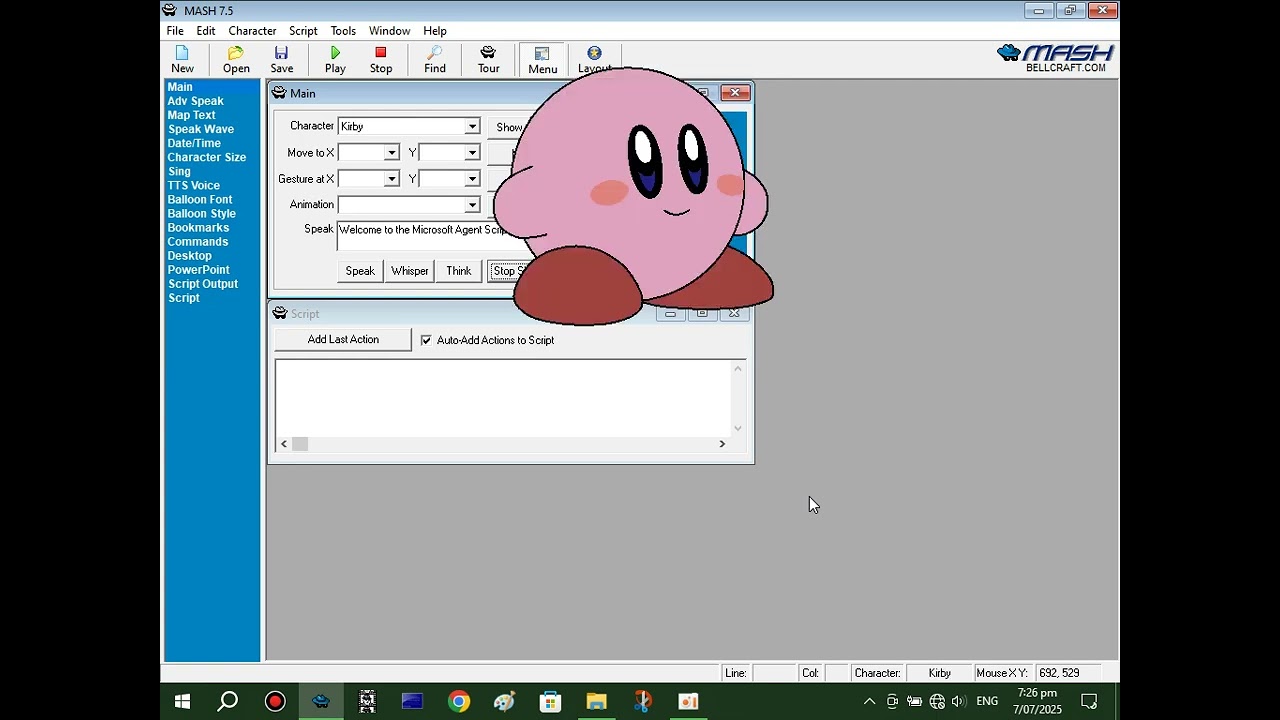This screenshot has height=720, width=1280.
Task: Stop playback with the red Stop icon
Action: click(x=381, y=60)
